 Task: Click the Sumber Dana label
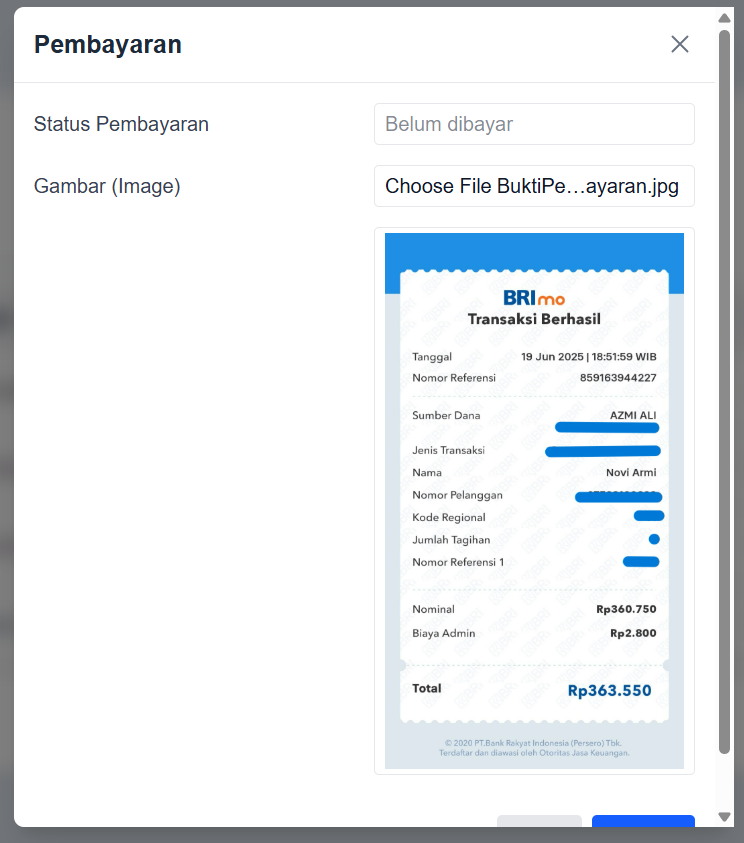coord(446,415)
